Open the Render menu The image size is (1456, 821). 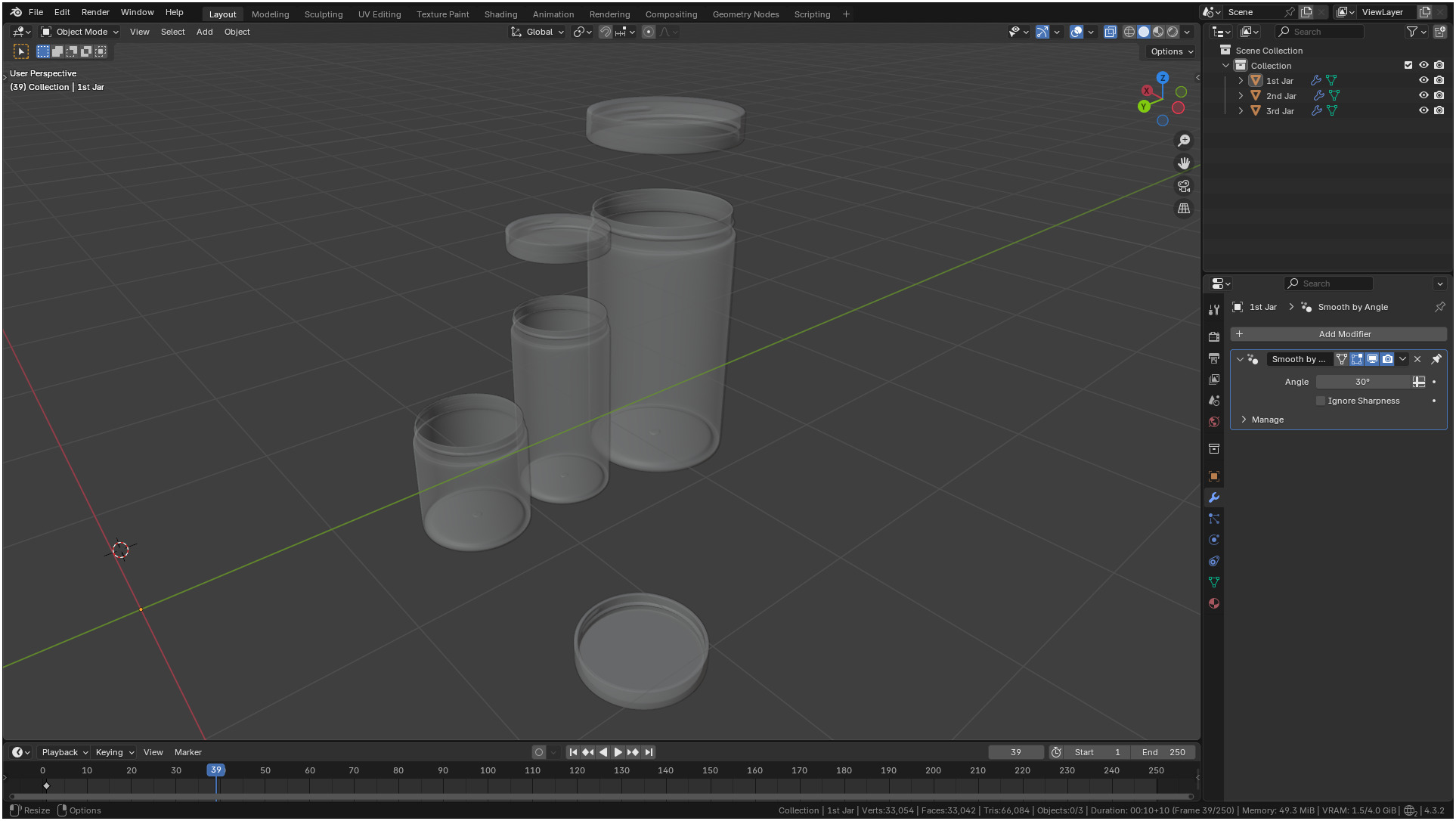coord(95,12)
